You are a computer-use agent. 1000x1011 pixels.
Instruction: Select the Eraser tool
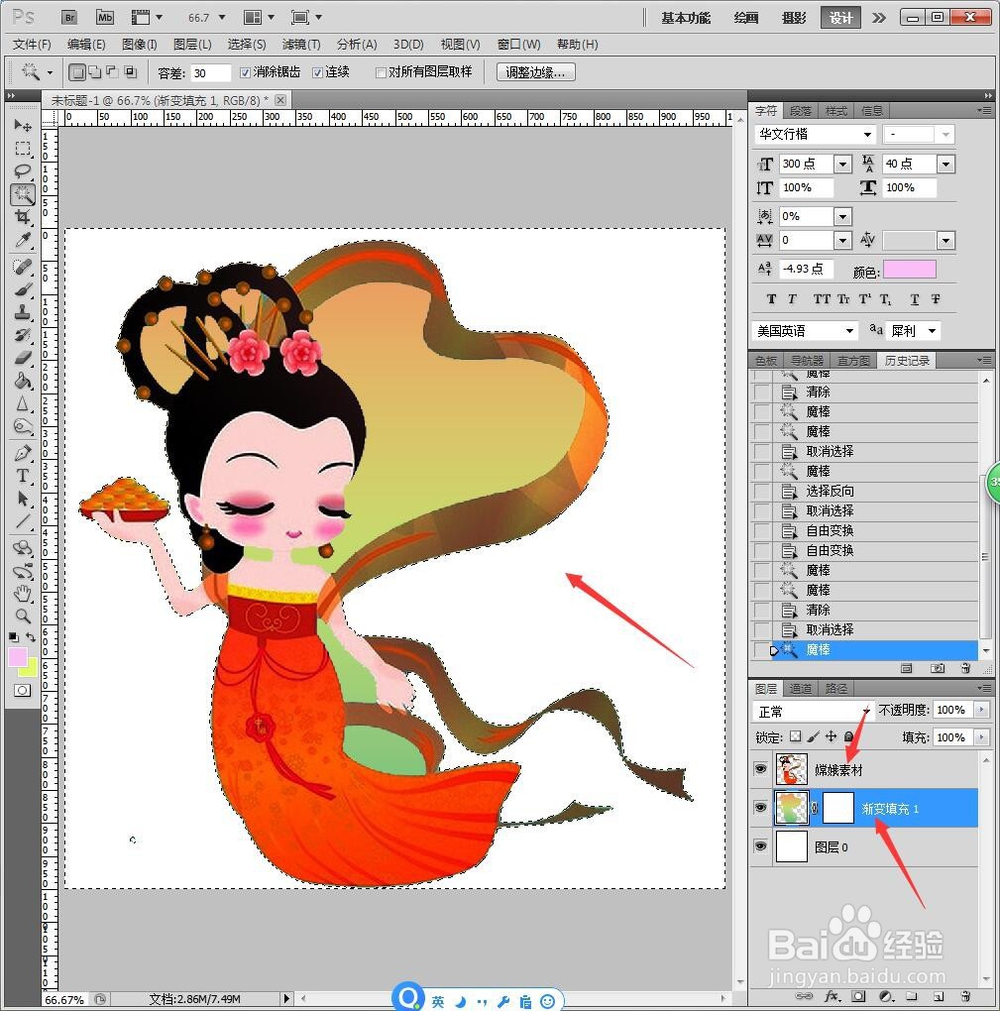click(23, 357)
